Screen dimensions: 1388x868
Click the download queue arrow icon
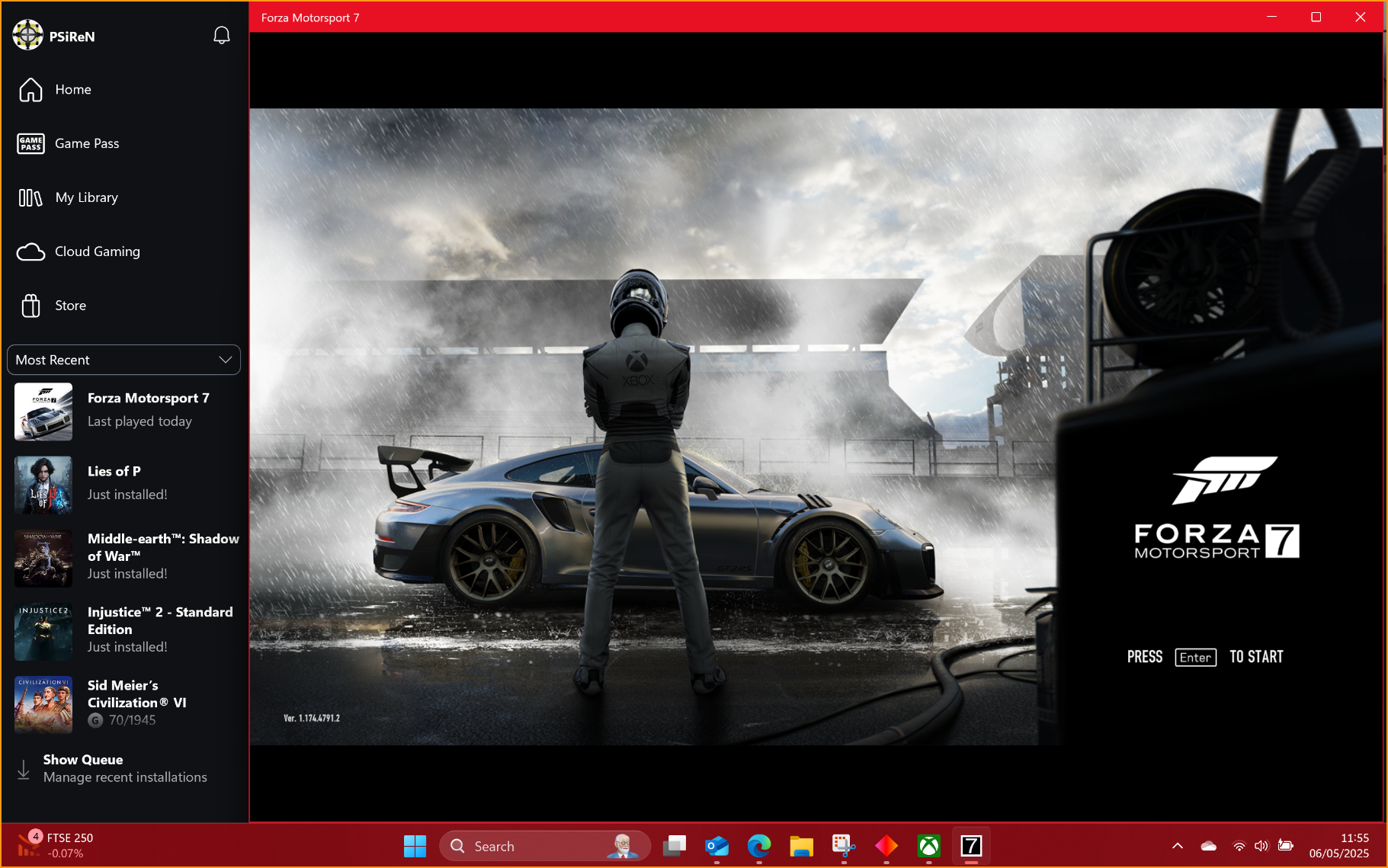pos(24,769)
